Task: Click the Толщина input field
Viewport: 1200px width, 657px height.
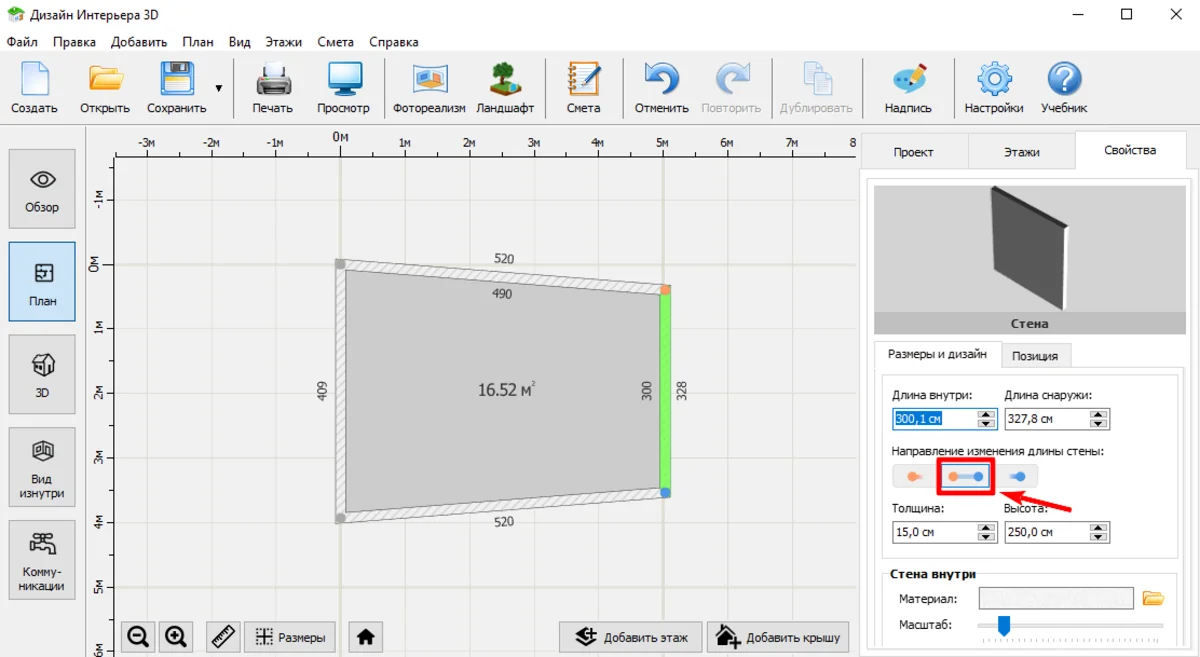Action: 934,532
